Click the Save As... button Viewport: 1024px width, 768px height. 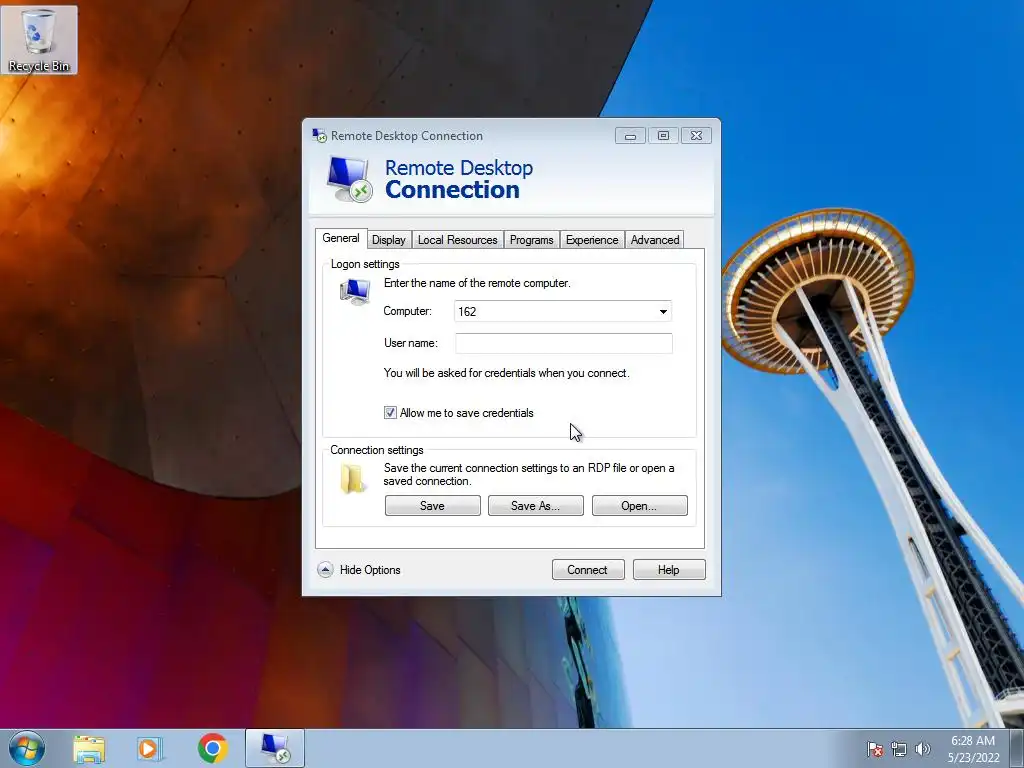point(536,505)
